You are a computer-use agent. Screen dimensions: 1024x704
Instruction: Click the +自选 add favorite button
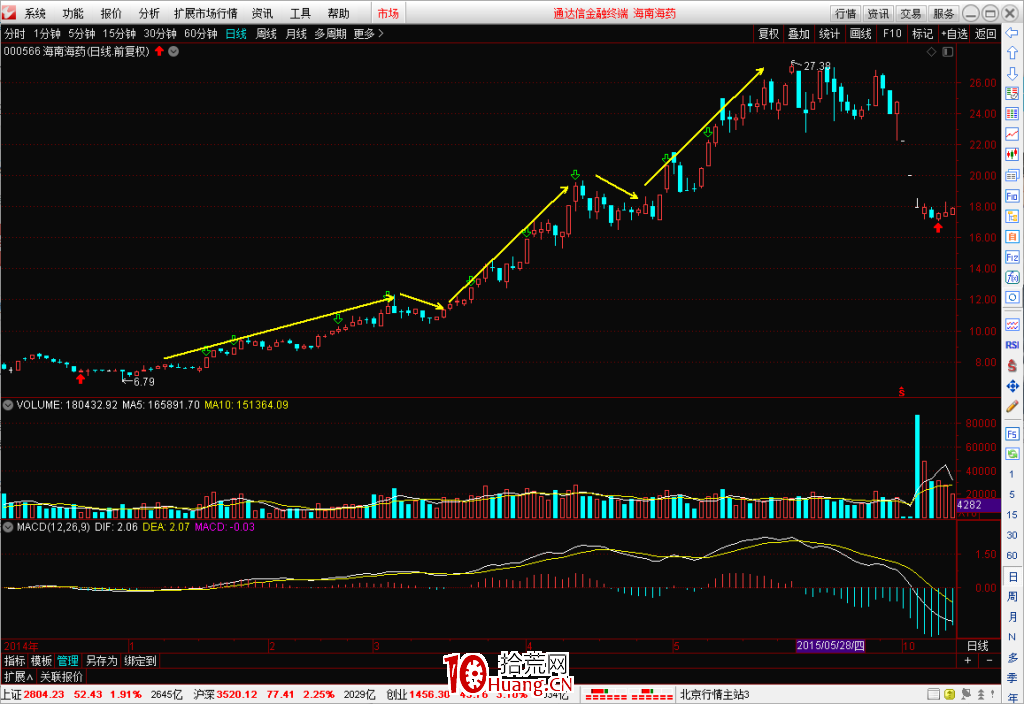click(x=954, y=33)
